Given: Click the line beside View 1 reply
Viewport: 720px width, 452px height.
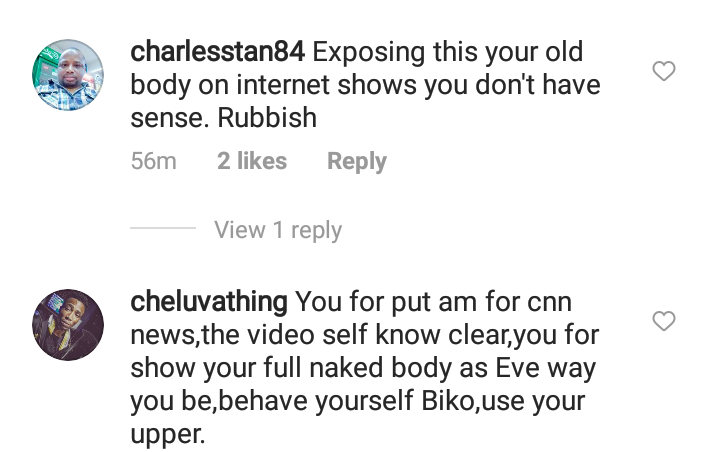Looking at the screenshot, I should [163, 228].
